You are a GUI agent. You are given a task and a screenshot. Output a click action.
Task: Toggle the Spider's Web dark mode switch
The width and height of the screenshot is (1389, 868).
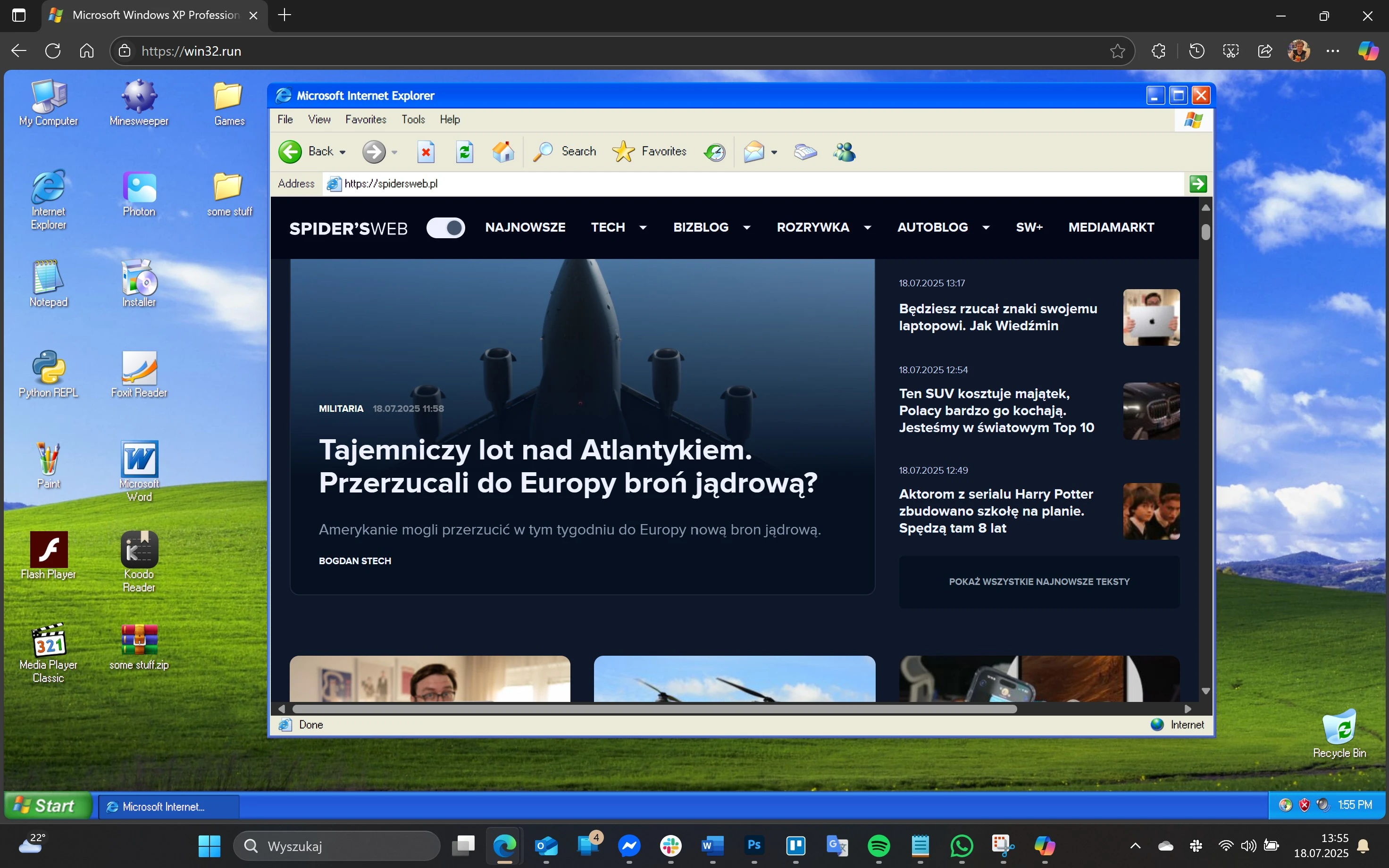click(445, 228)
